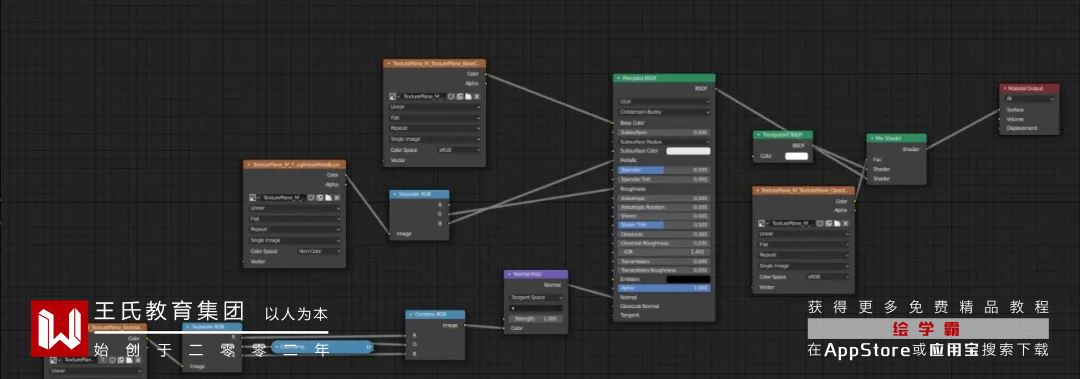Click the Clearcoat Roughness slider
This screenshot has width=1080, height=379.
pyautogui.click(x=664, y=243)
